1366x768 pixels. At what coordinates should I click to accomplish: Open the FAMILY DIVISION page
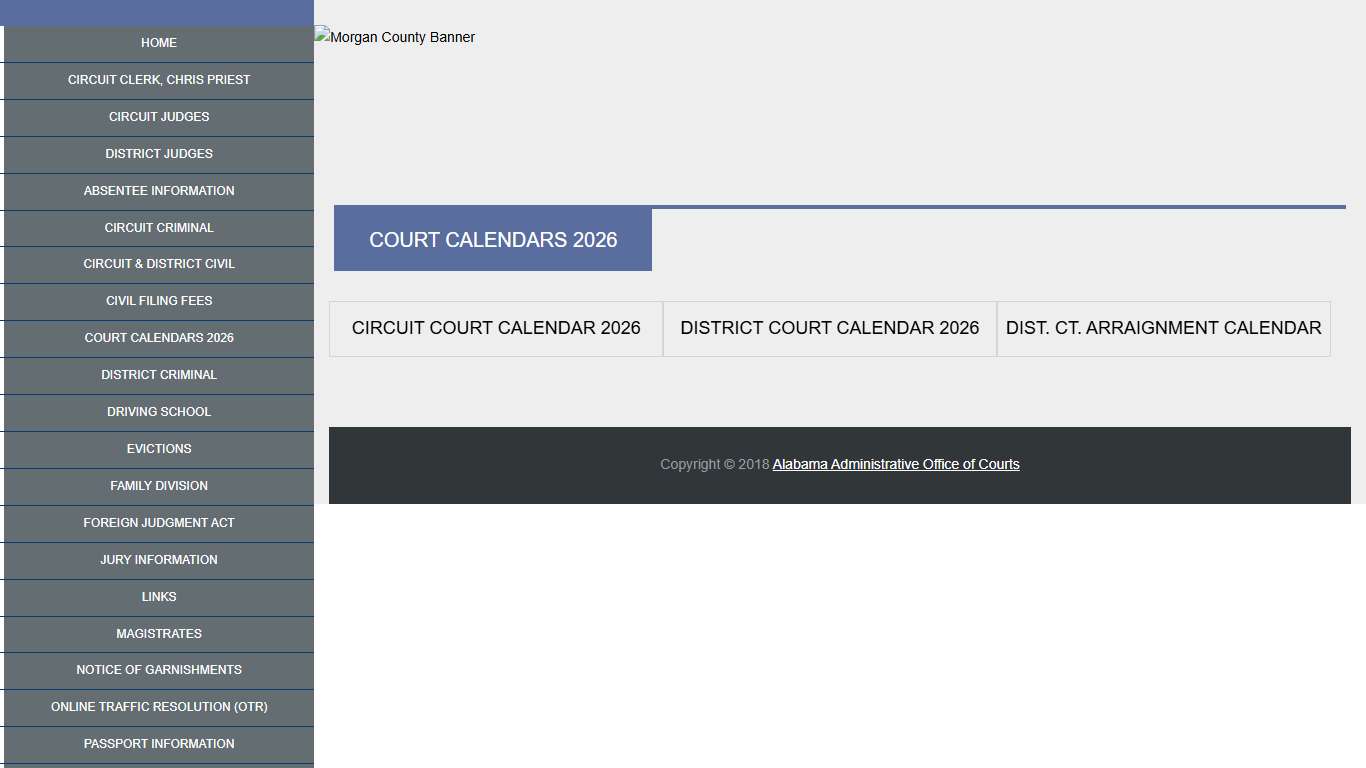coord(158,486)
